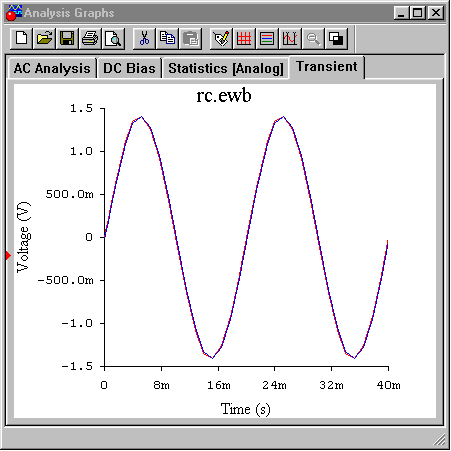Click the 24m time axis value

coord(274,385)
